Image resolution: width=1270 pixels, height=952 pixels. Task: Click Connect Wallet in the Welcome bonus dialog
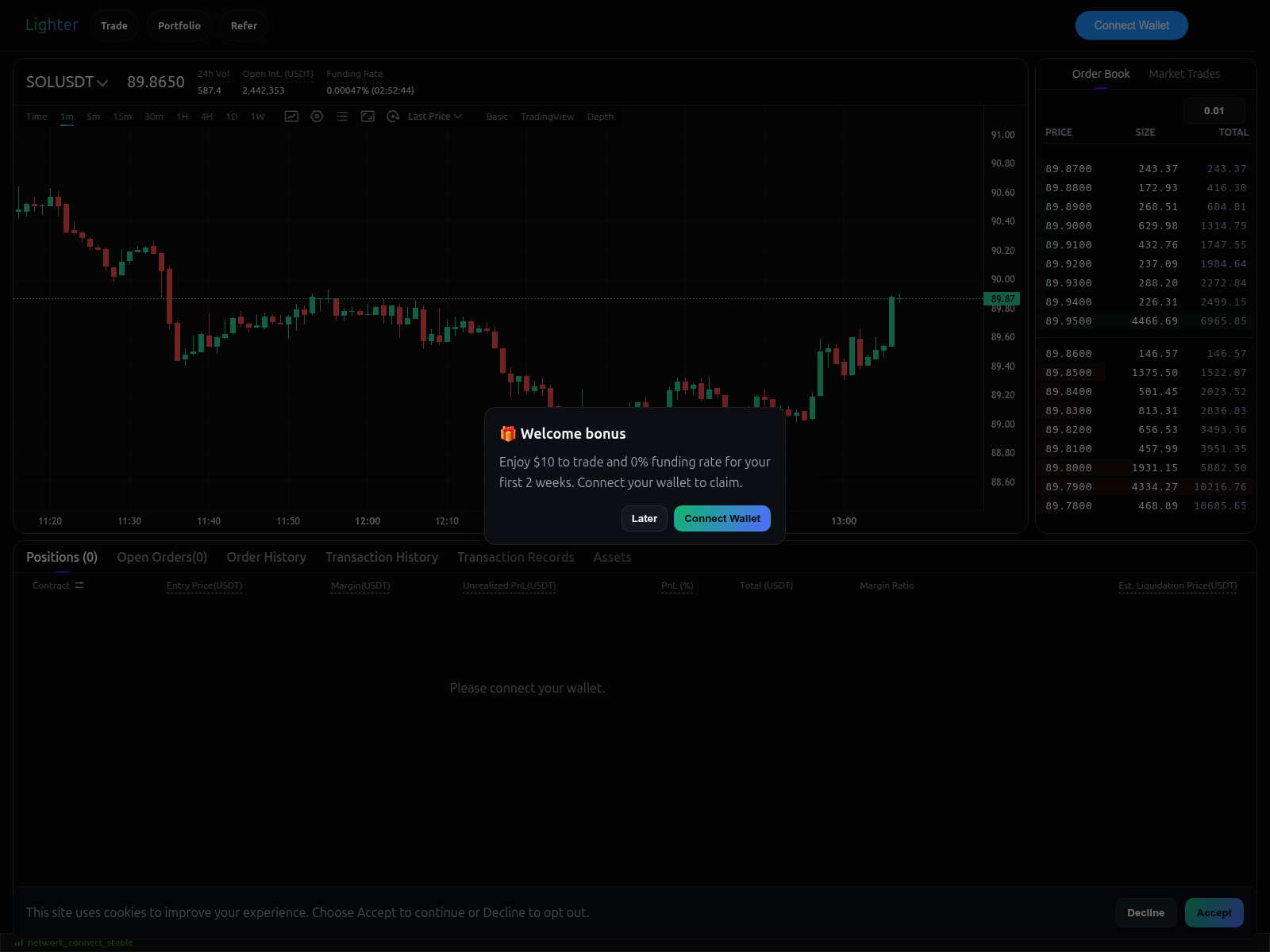pyautogui.click(x=722, y=518)
